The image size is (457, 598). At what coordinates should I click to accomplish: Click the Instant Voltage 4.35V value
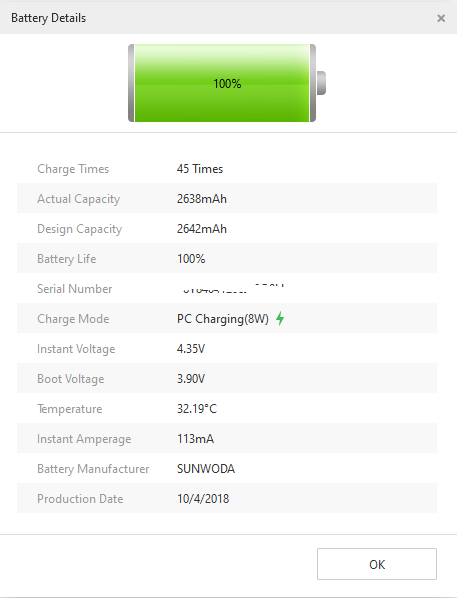(x=191, y=349)
